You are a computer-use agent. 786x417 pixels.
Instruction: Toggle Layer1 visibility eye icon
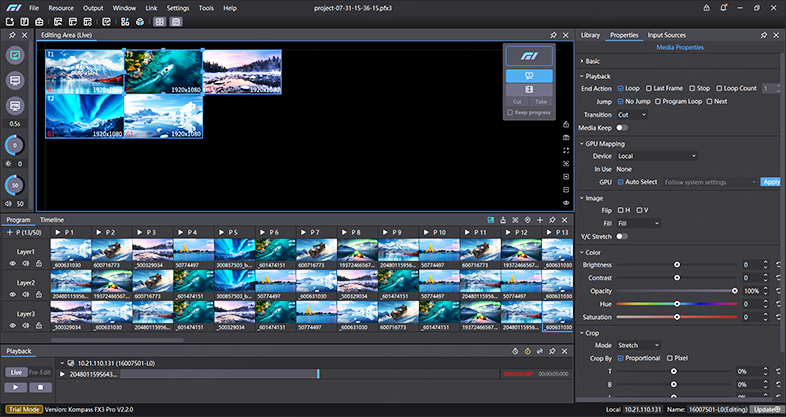coord(14,263)
